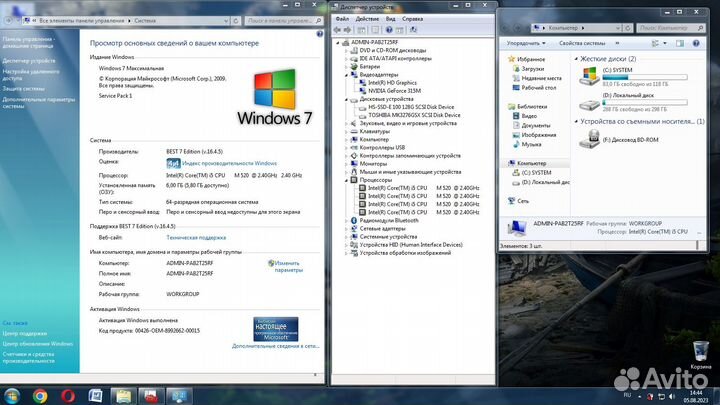Click Свойства системы in the Computer window toolbar
The image size is (720, 405).
pos(582,43)
